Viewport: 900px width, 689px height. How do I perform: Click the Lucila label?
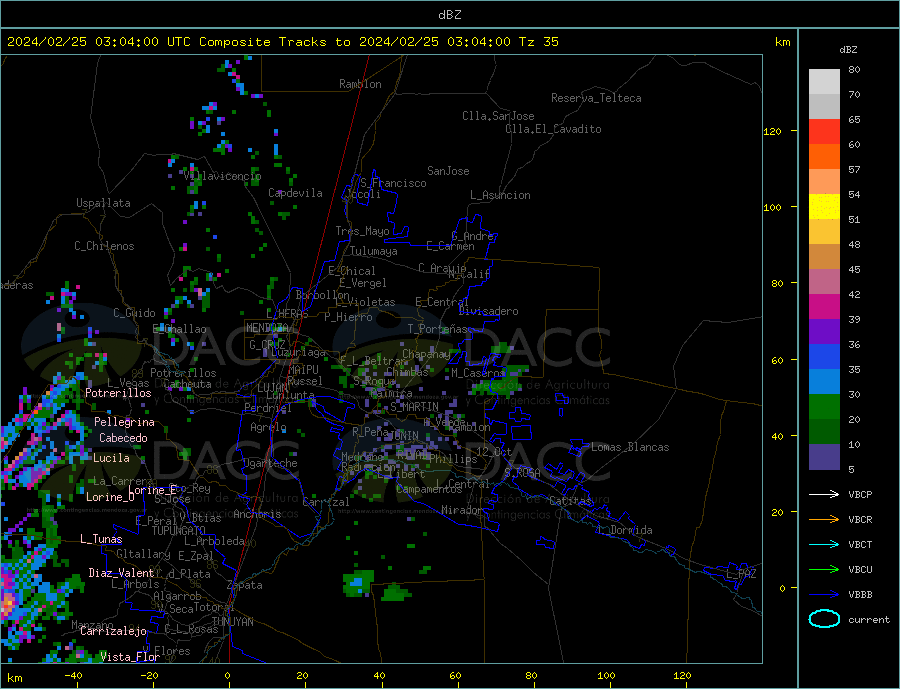[x=111, y=458]
